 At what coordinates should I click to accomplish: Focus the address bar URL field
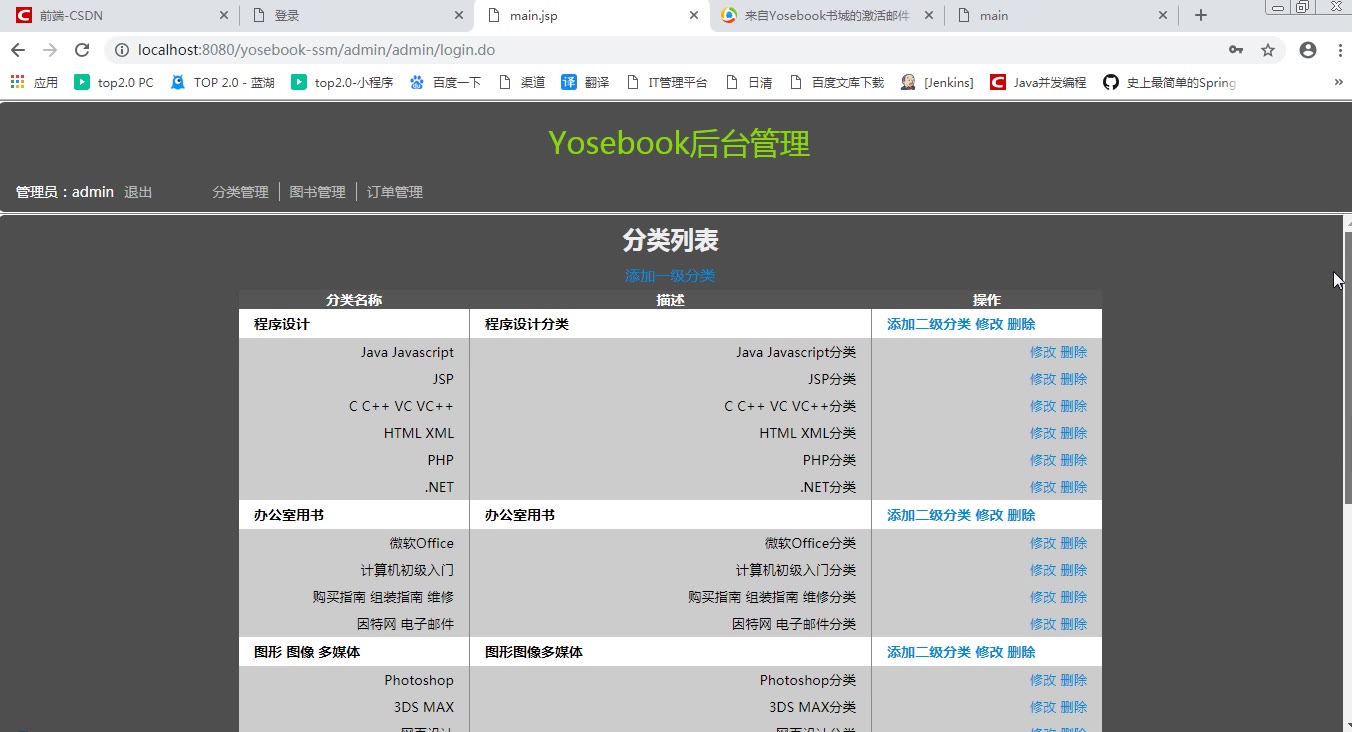pyautogui.click(x=670, y=50)
